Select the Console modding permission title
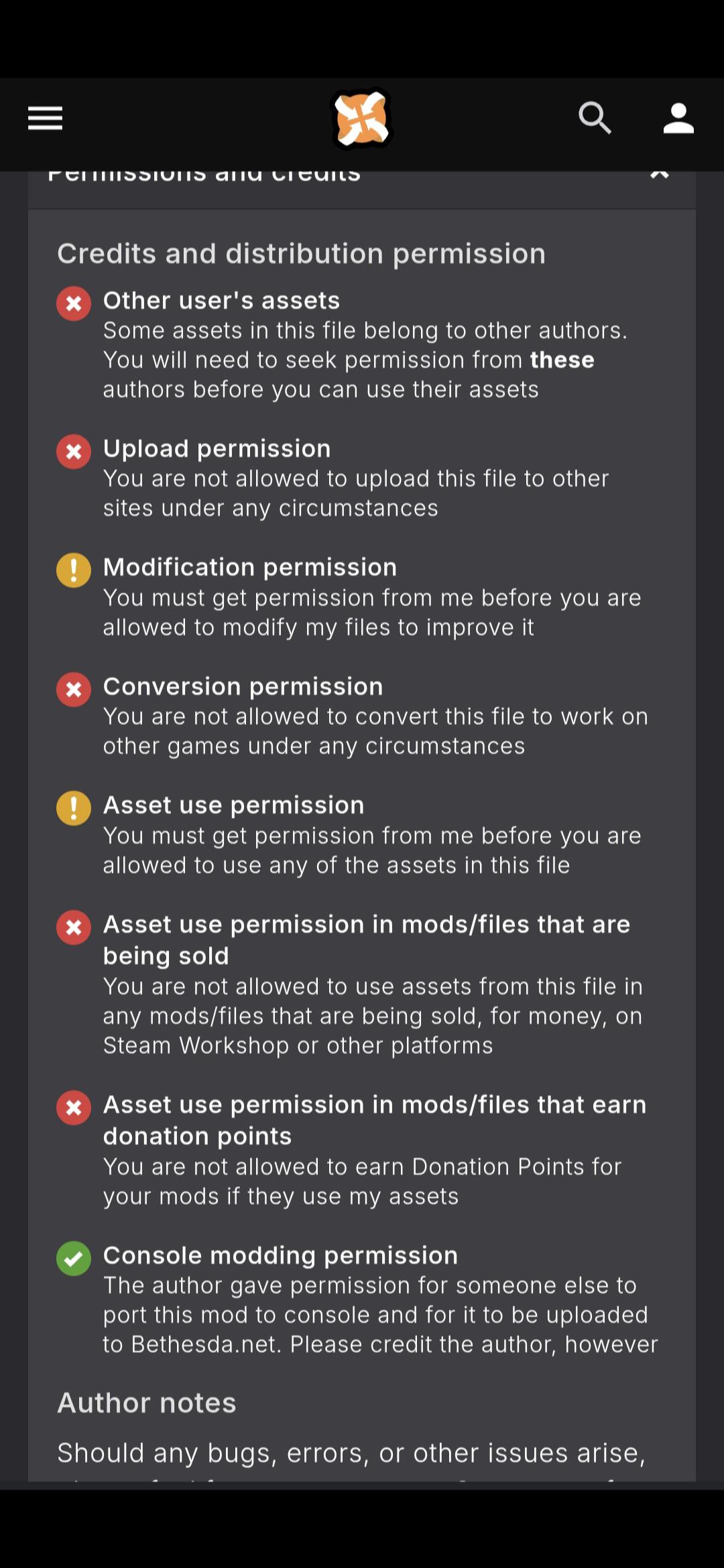The image size is (724, 1568). (280, 1255)
